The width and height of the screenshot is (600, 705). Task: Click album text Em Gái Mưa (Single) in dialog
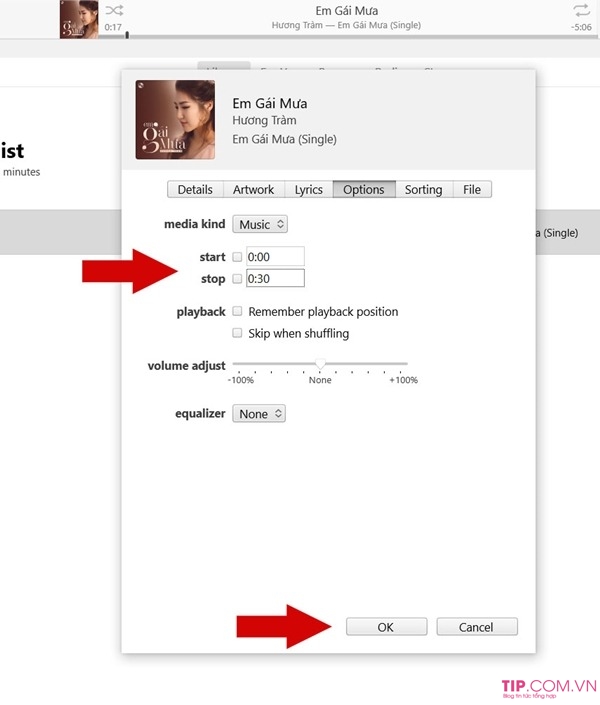click(x=284, y=139)
